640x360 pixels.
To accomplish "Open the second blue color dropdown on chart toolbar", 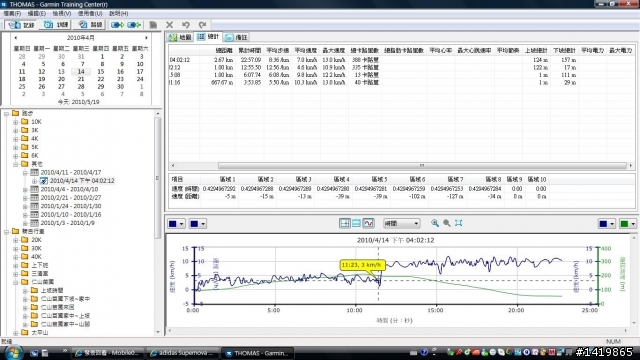I will pos(198,224).
